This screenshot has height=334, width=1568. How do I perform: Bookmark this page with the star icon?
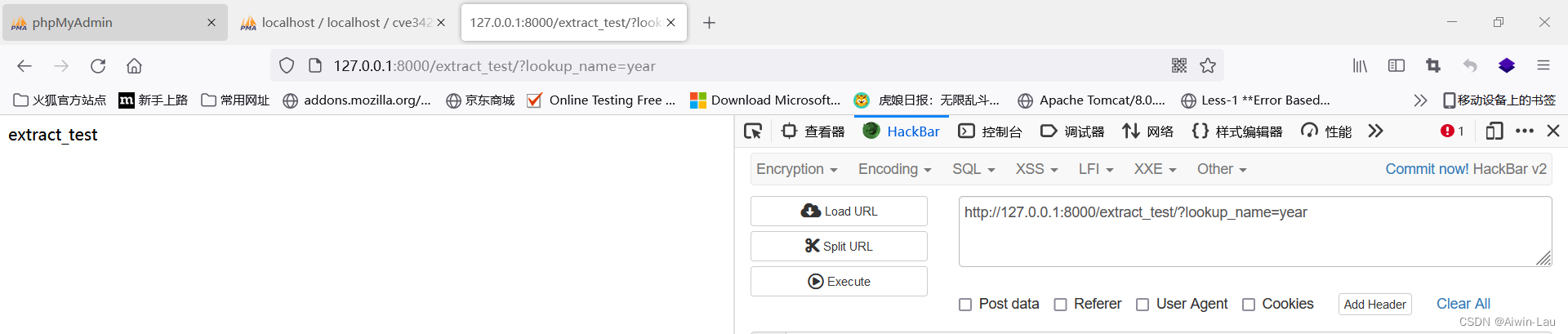coord(1208,66)
